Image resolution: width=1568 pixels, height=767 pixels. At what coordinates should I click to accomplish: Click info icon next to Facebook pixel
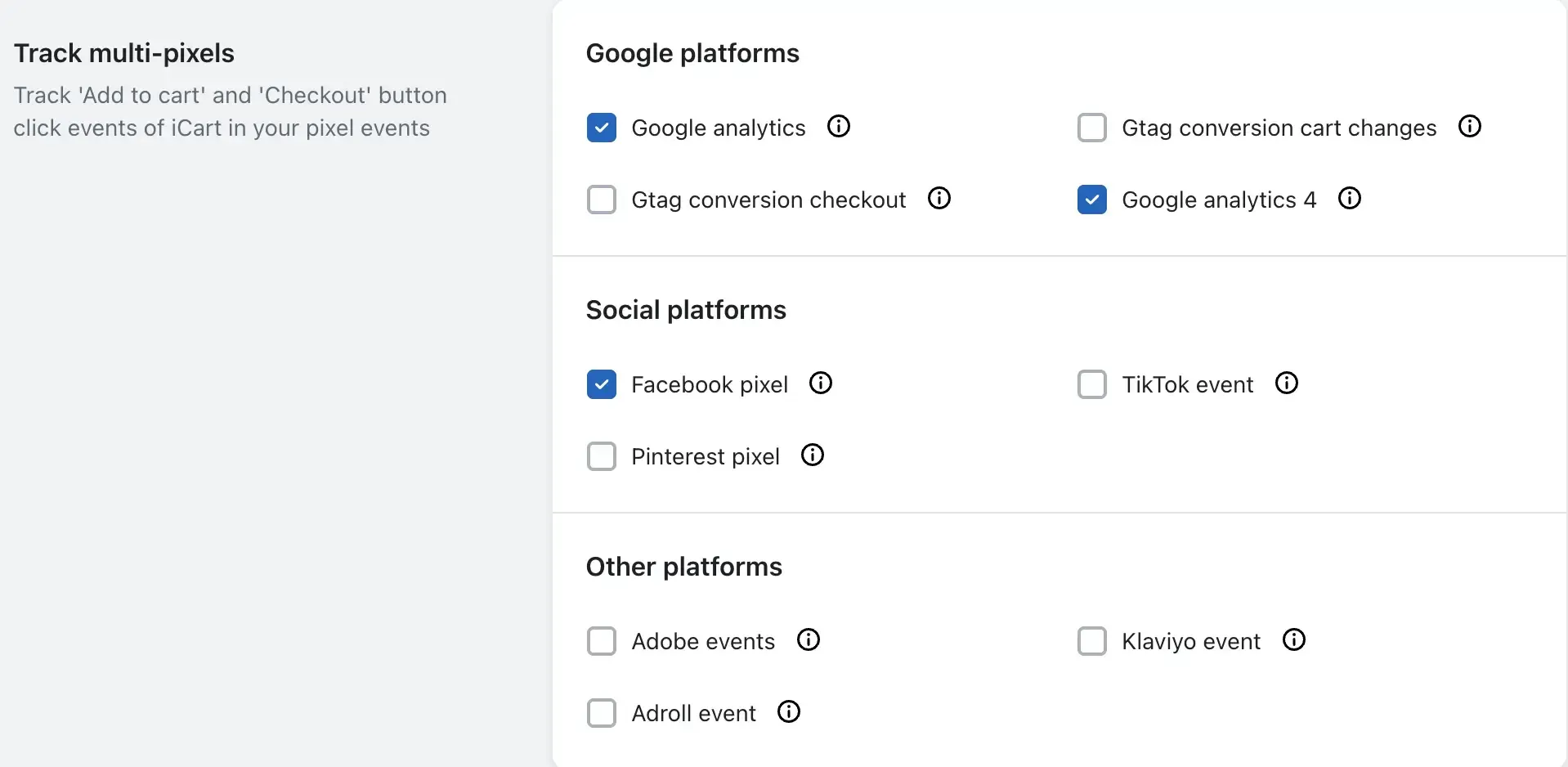click(821, 383)
